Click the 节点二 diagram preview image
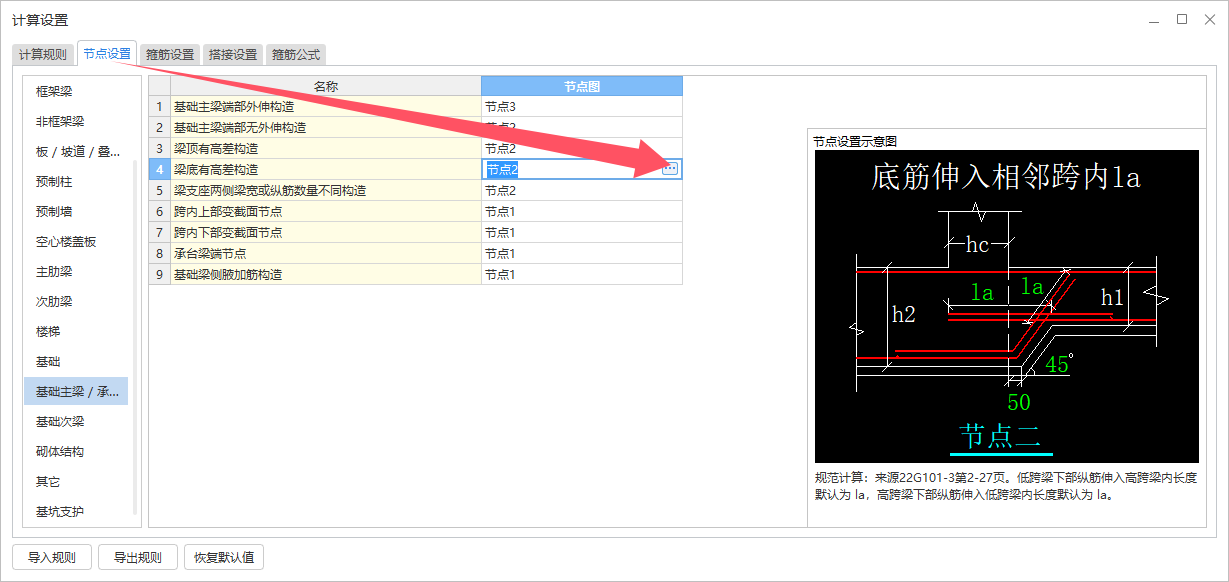Viewport: 1229px width, 582px height. [x=1006, y=306]
